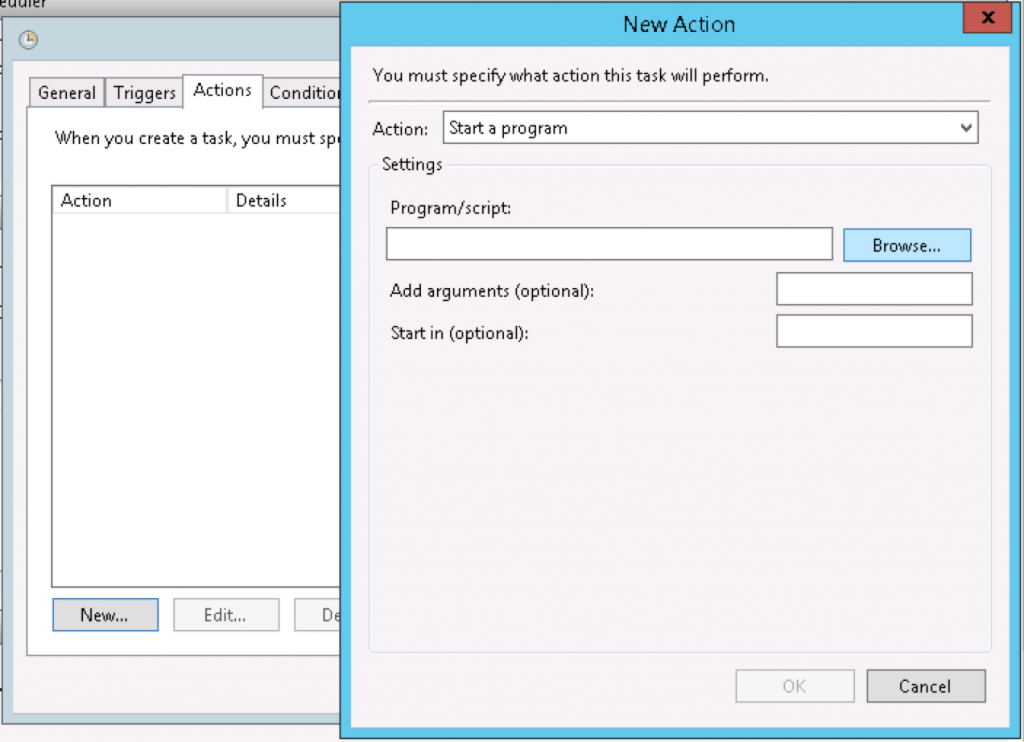Image resolution: width=1024 pixels, height=742 pixels.
Task: Click inside the Program/script field
Action: (608, 243)
